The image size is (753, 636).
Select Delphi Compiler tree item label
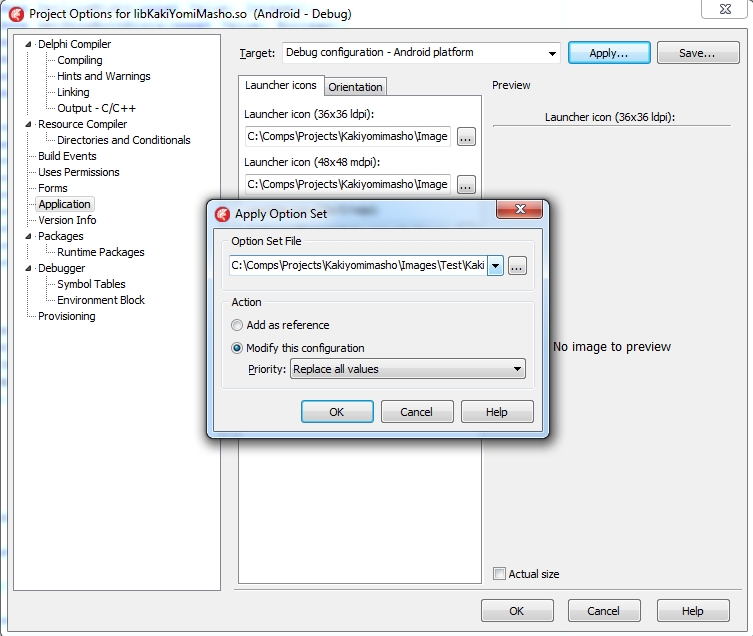click(74, 44)
